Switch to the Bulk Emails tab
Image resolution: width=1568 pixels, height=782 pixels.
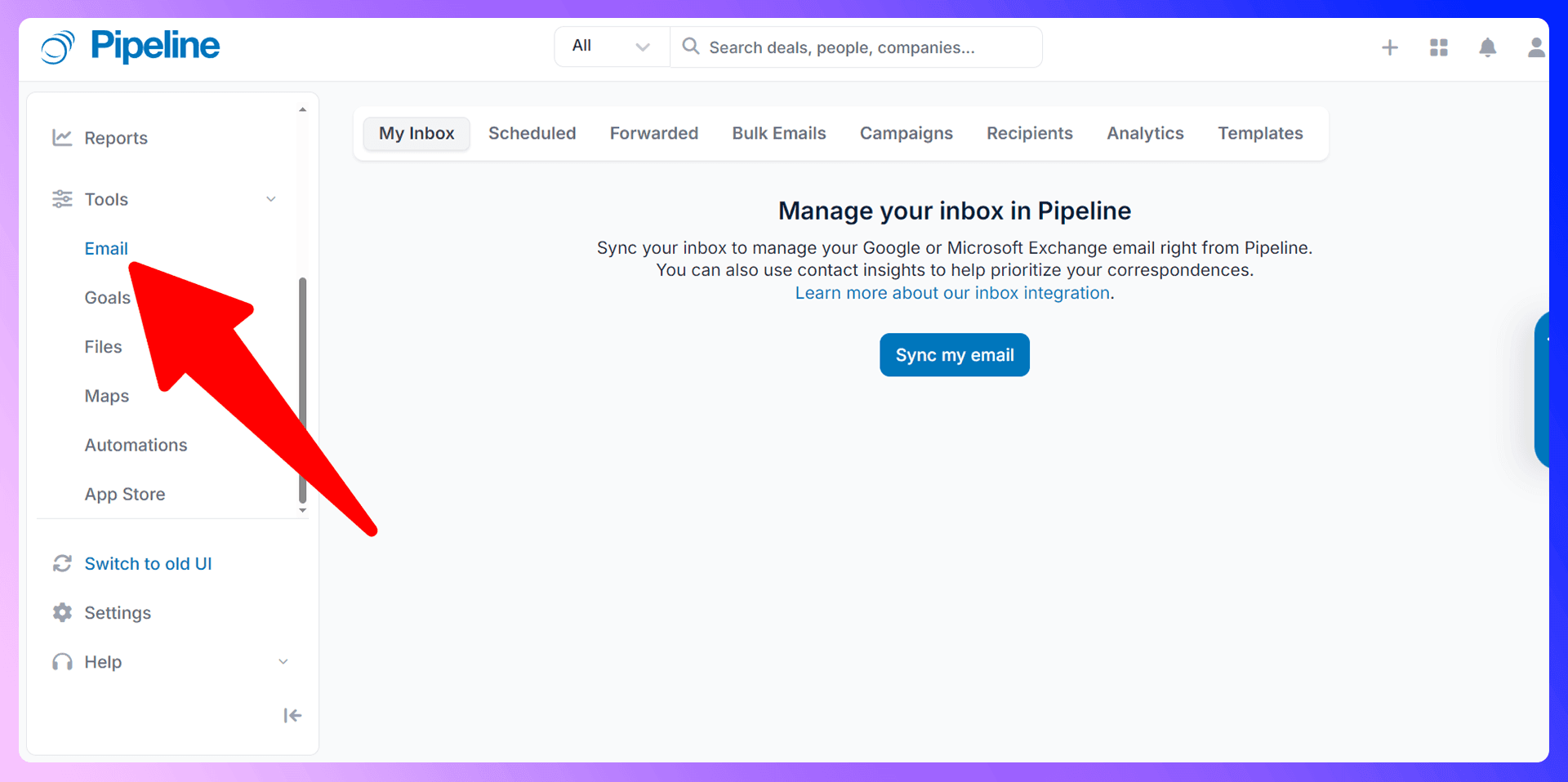pyautogui.click(x=779, y=133)
